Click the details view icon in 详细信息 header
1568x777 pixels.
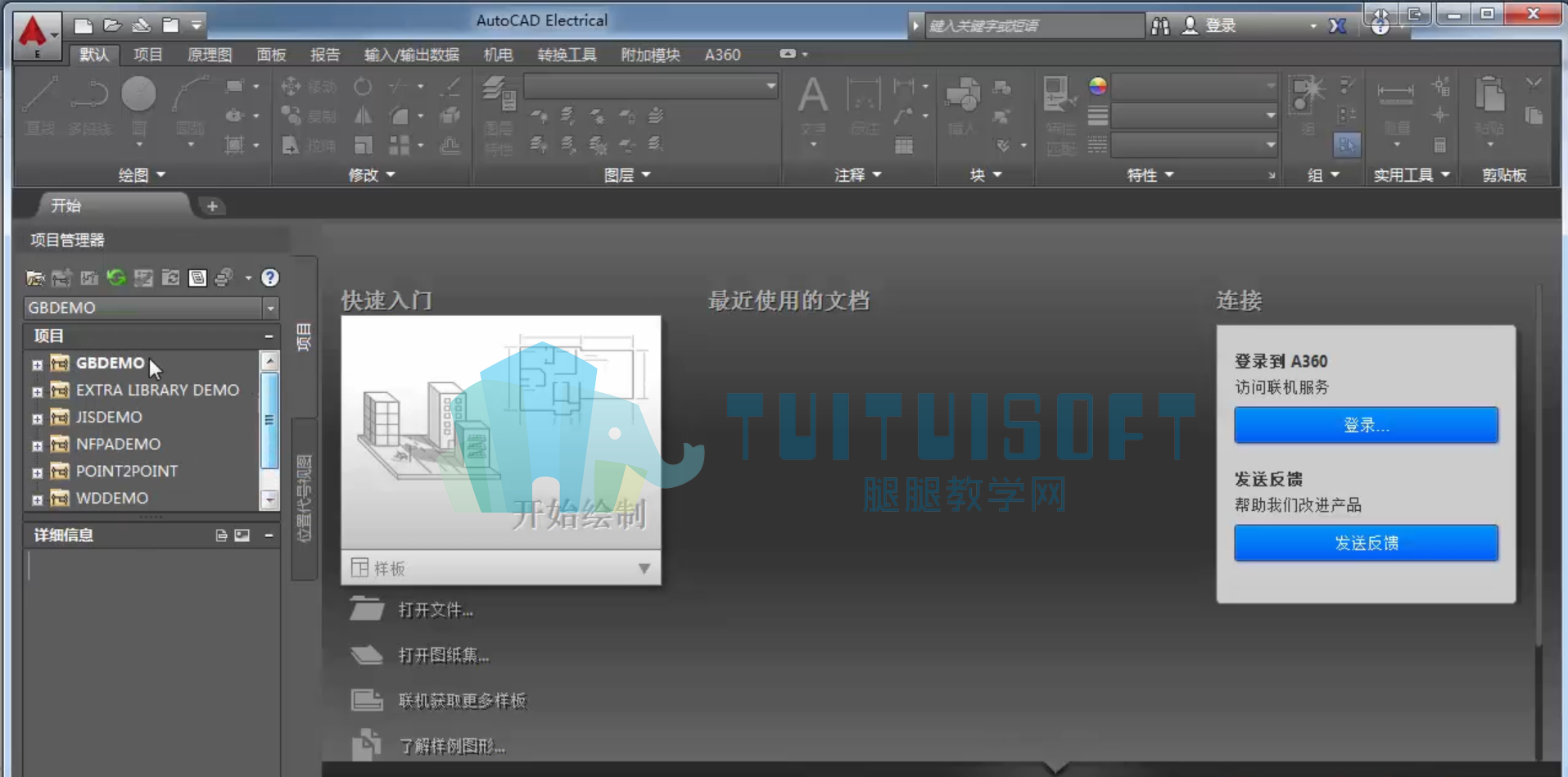221,535
